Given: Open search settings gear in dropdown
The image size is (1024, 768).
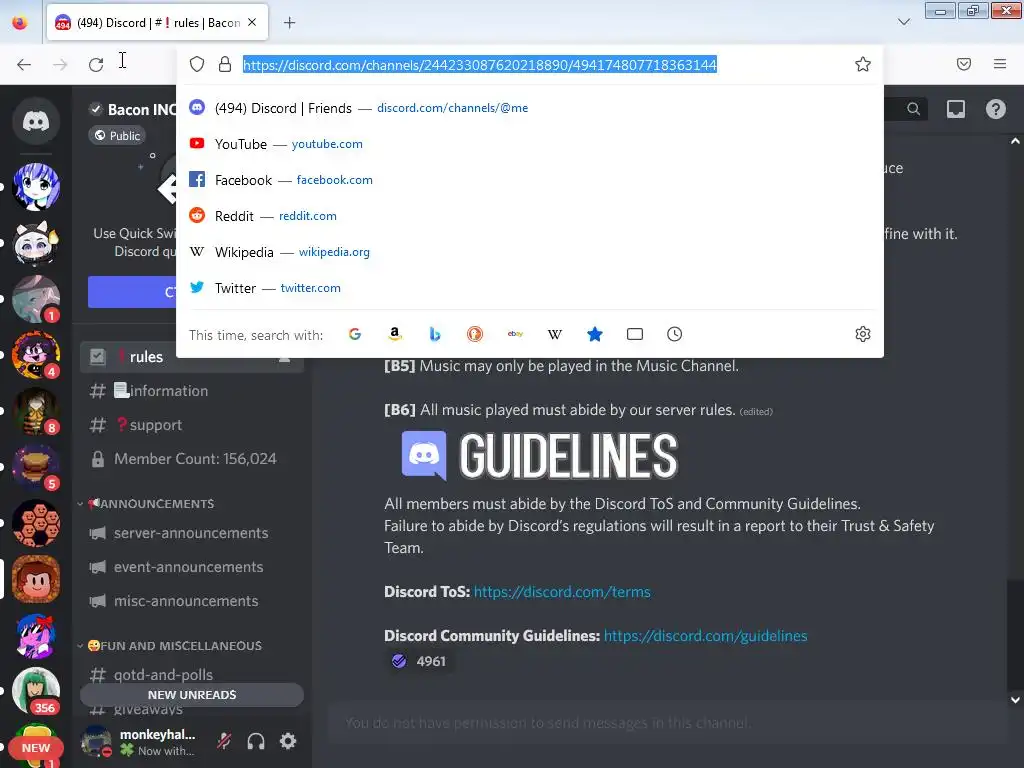Looking at the screenshot, I should coord(863,334).
